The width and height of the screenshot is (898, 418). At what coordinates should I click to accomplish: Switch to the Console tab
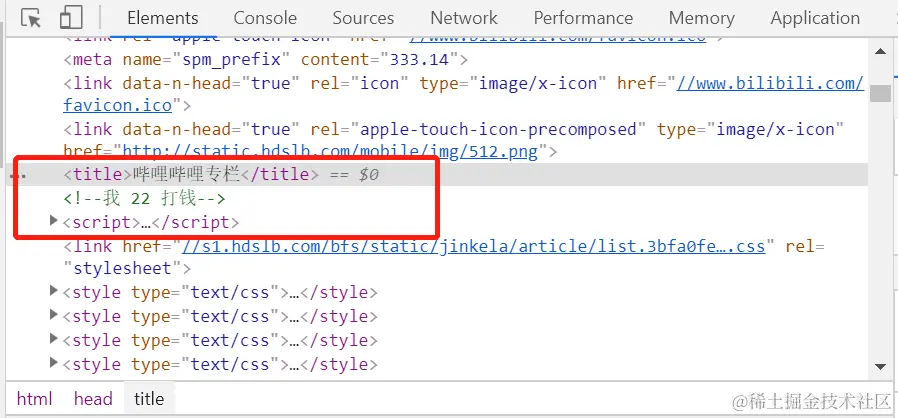click(265, 18)
